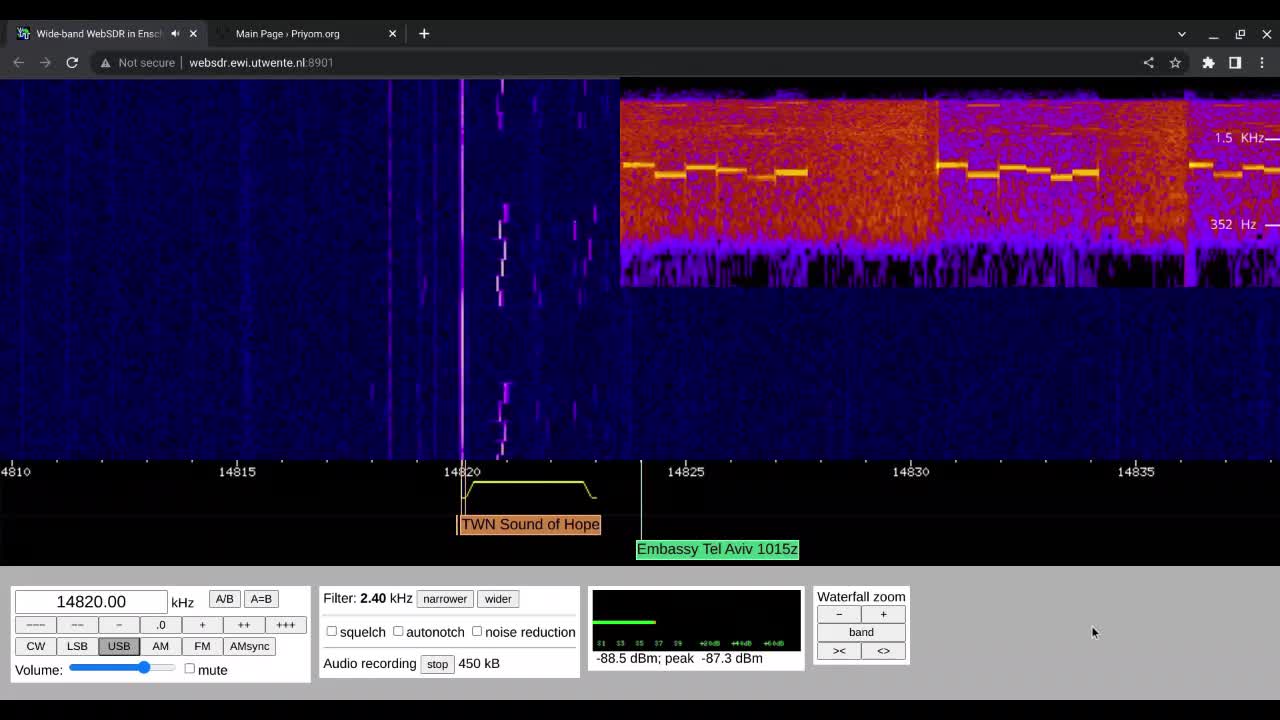The height and width of the screenshot is (720, 1280).
Task: Toggle the browser side panel icon
Action: [1235, 62]
